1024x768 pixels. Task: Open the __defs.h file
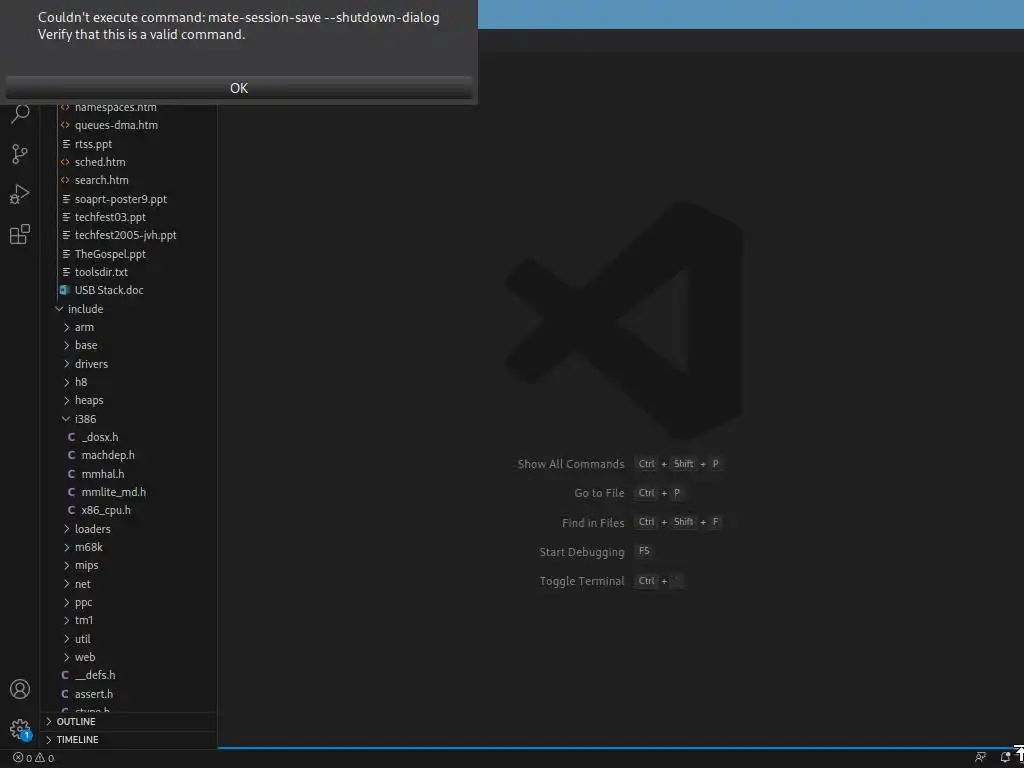pos(129,675)
